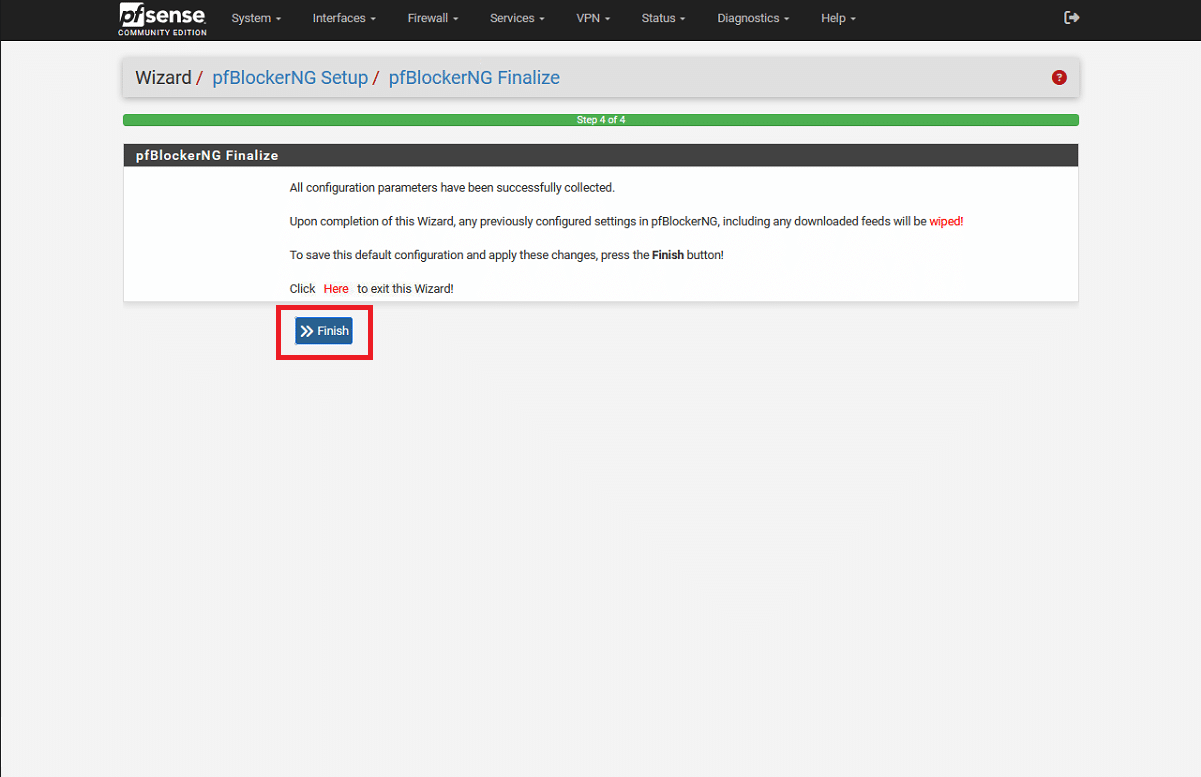Image resolution: width=1201 pixels, height=777 pixels.
Task: Click the Finish button
Action: point(324,331)
